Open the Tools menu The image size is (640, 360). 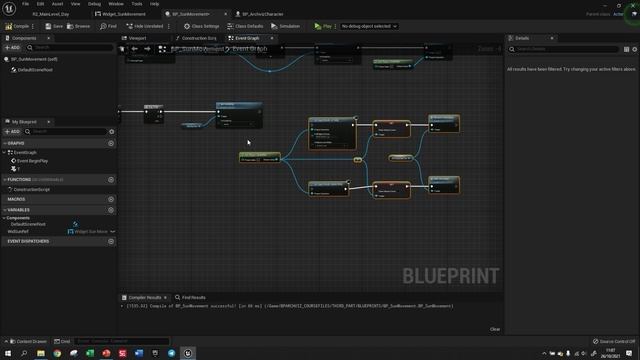(x=137, y=4)
